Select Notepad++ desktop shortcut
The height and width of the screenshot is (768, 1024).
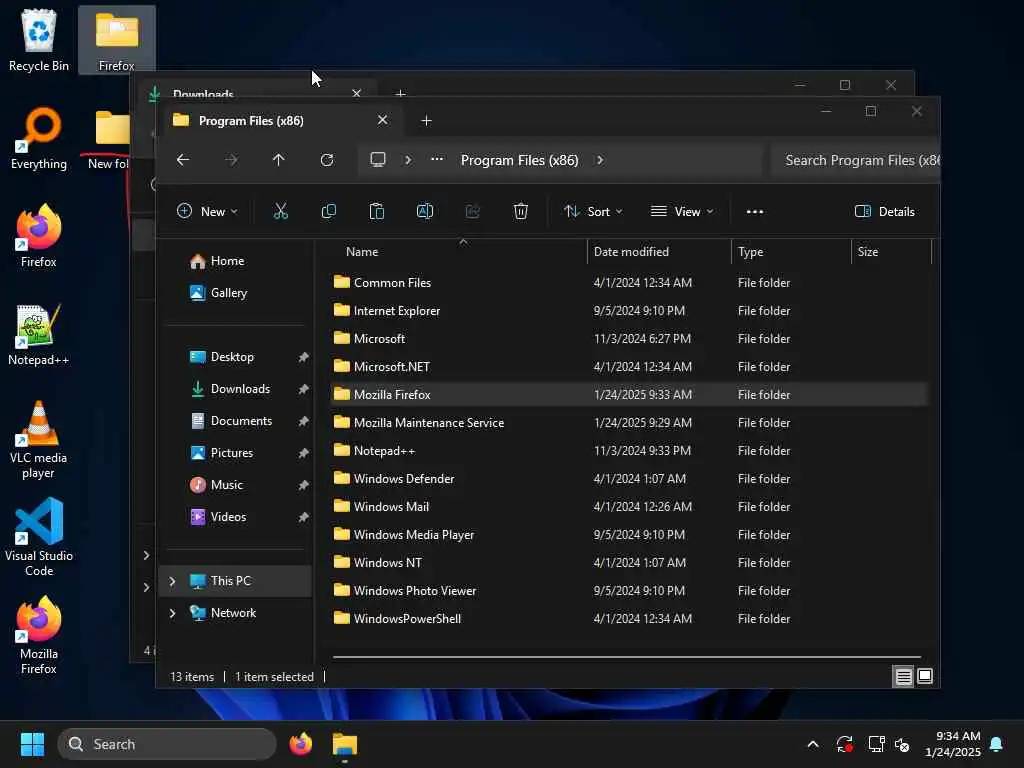click(x=39, y=334)
